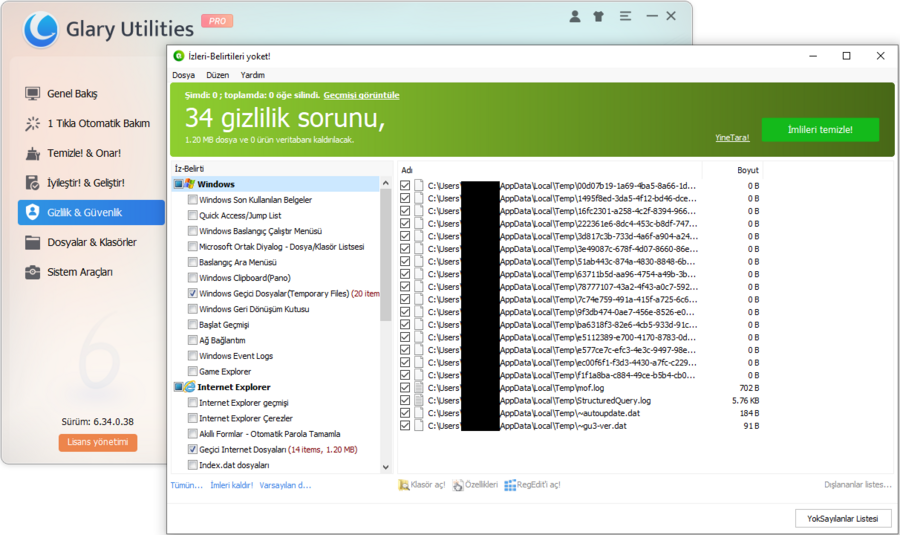Select the Game Explorer tree row
The image size is (900, 535).
pyautogui.click(x=225, y=371)
